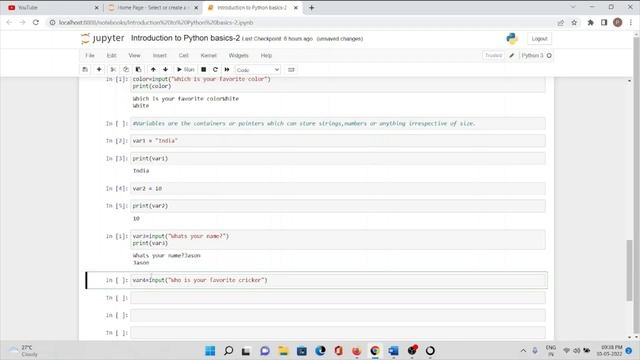Open the Chrome three-dot menu

[x=631, y=22]
